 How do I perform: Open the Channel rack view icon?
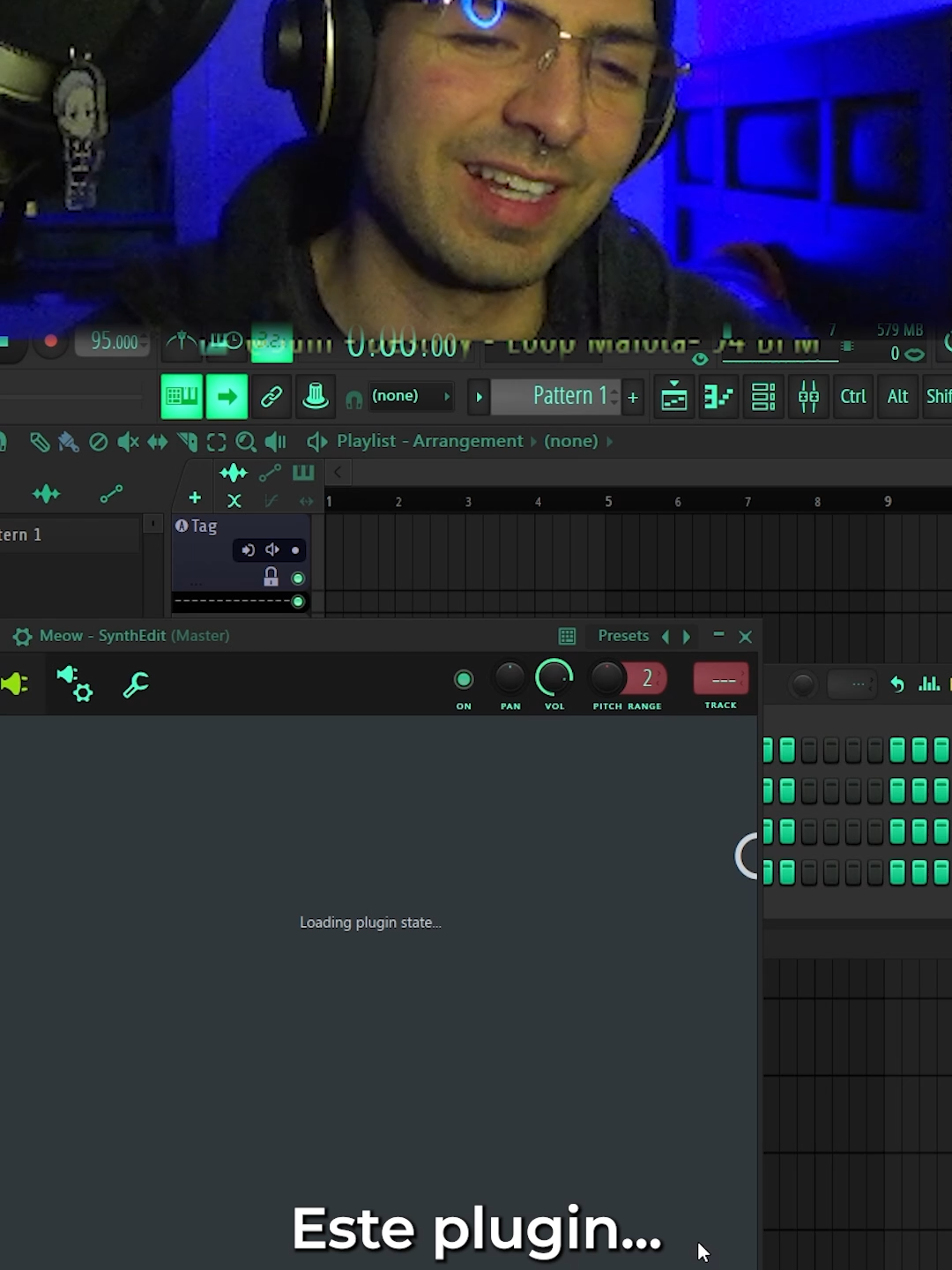(x=763, y=397)
